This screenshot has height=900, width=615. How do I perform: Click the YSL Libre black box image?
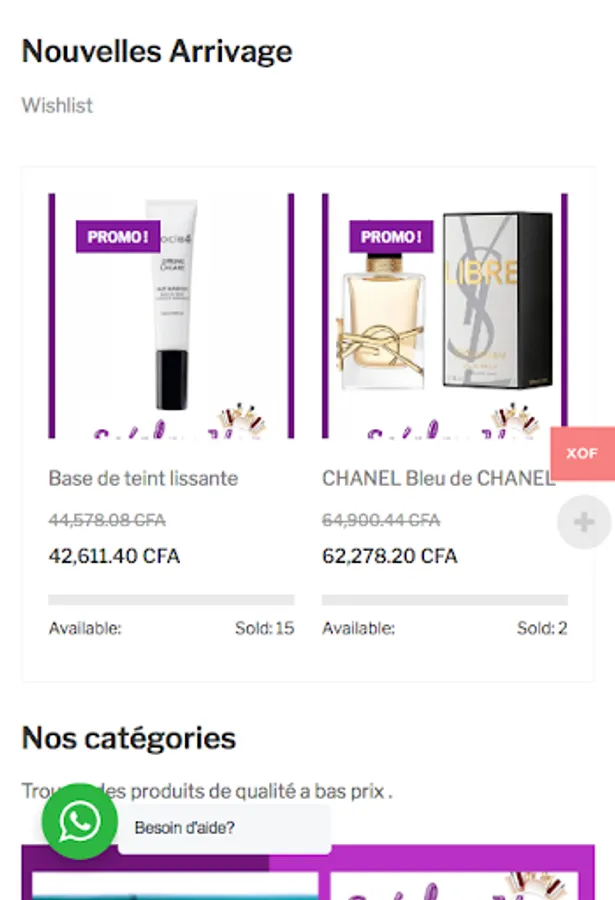tap(498, 300)
